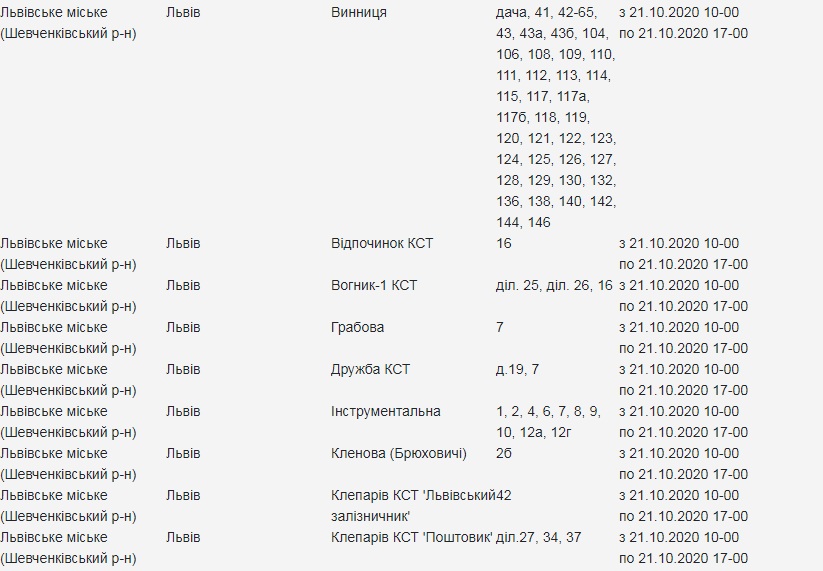Select the Інструментальна street entry
The height and width of the screenshot is (571, 823).
(x=385, y=412)
